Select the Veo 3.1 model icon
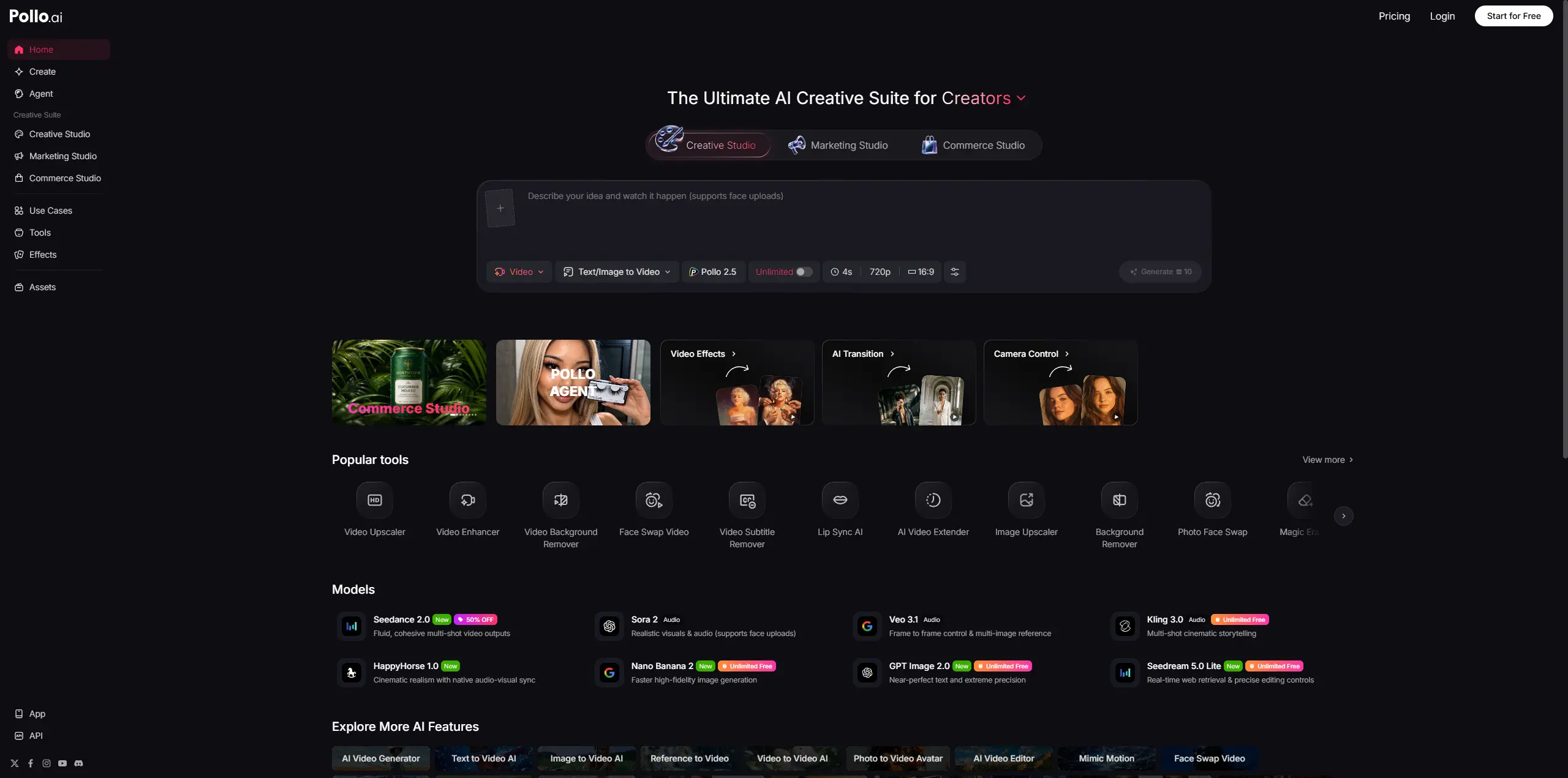1568x778 pixels. tap(867, 626)
